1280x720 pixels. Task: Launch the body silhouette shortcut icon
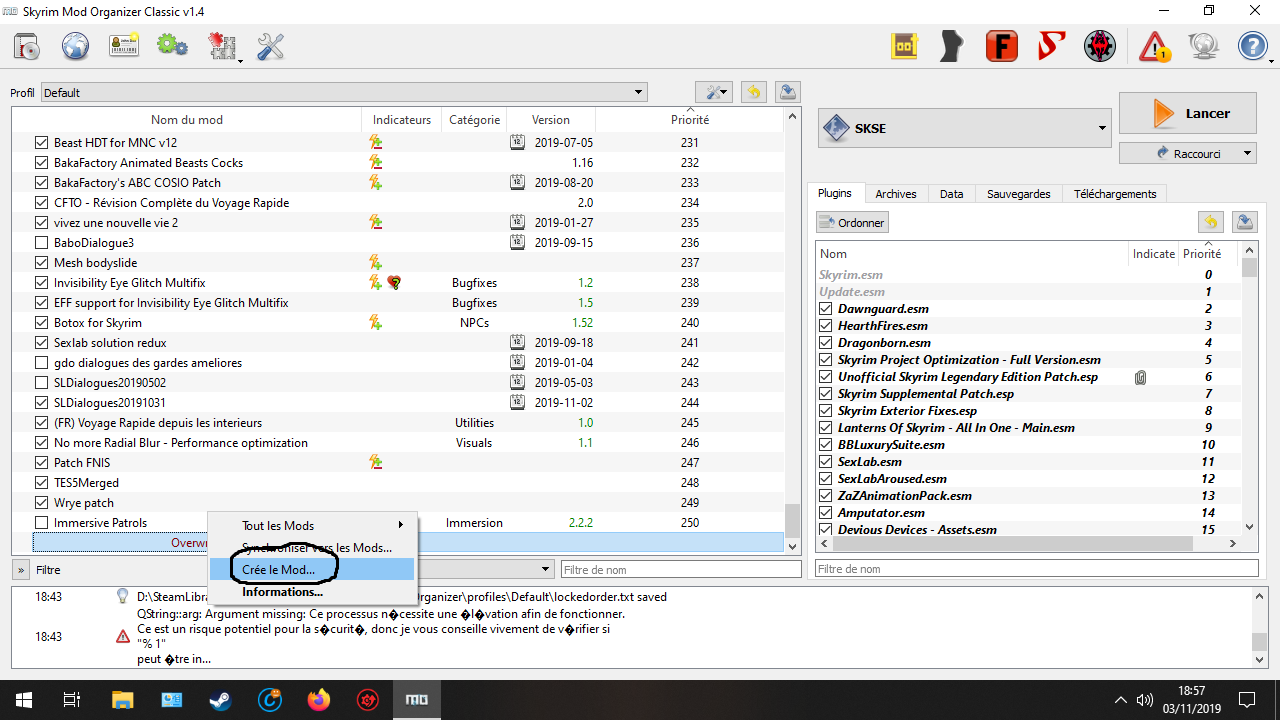(x=953, y=46)
